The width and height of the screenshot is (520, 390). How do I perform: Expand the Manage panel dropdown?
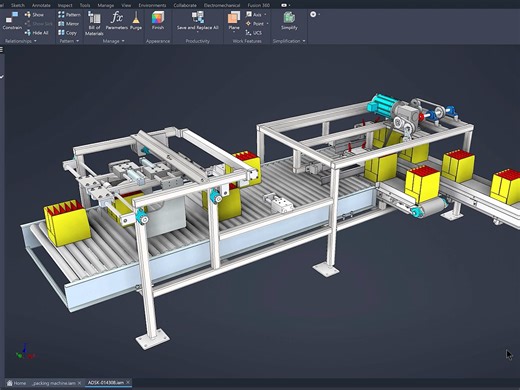[123, 41]
